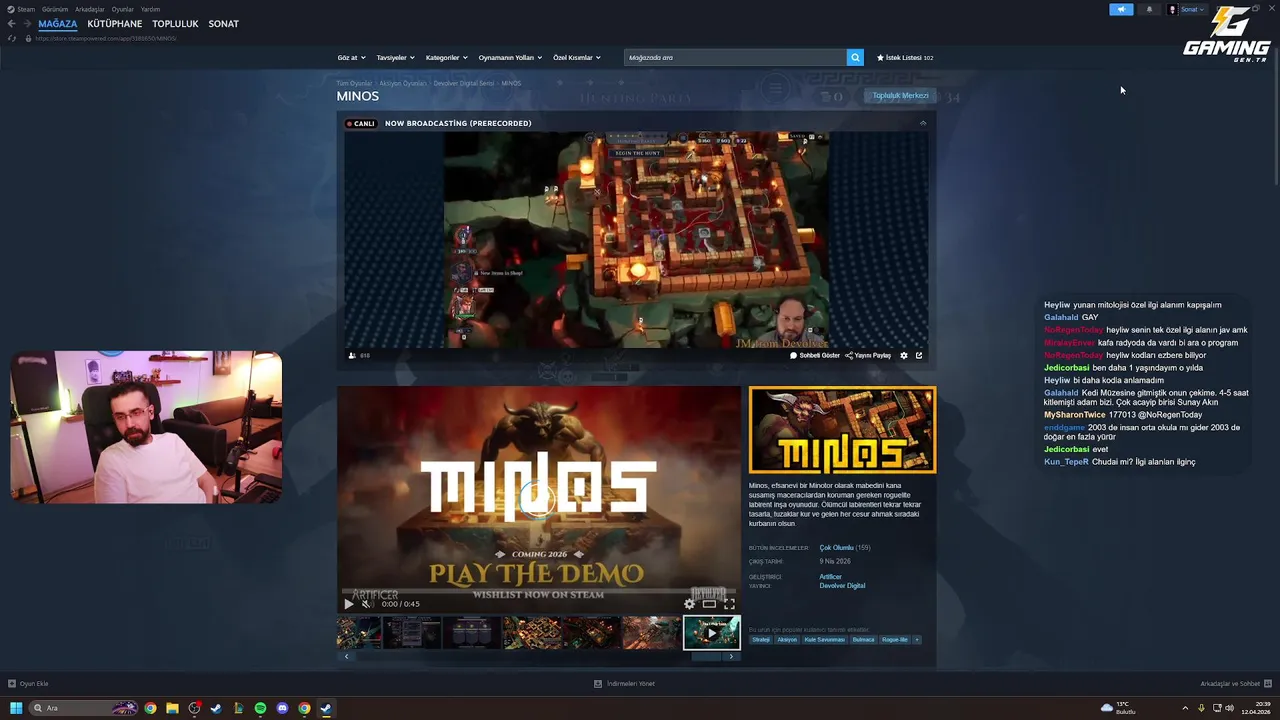Click the store search magnifier button
Image resolution: width=1280 pixels, height=720 pixels.
(x=855, y=57)
